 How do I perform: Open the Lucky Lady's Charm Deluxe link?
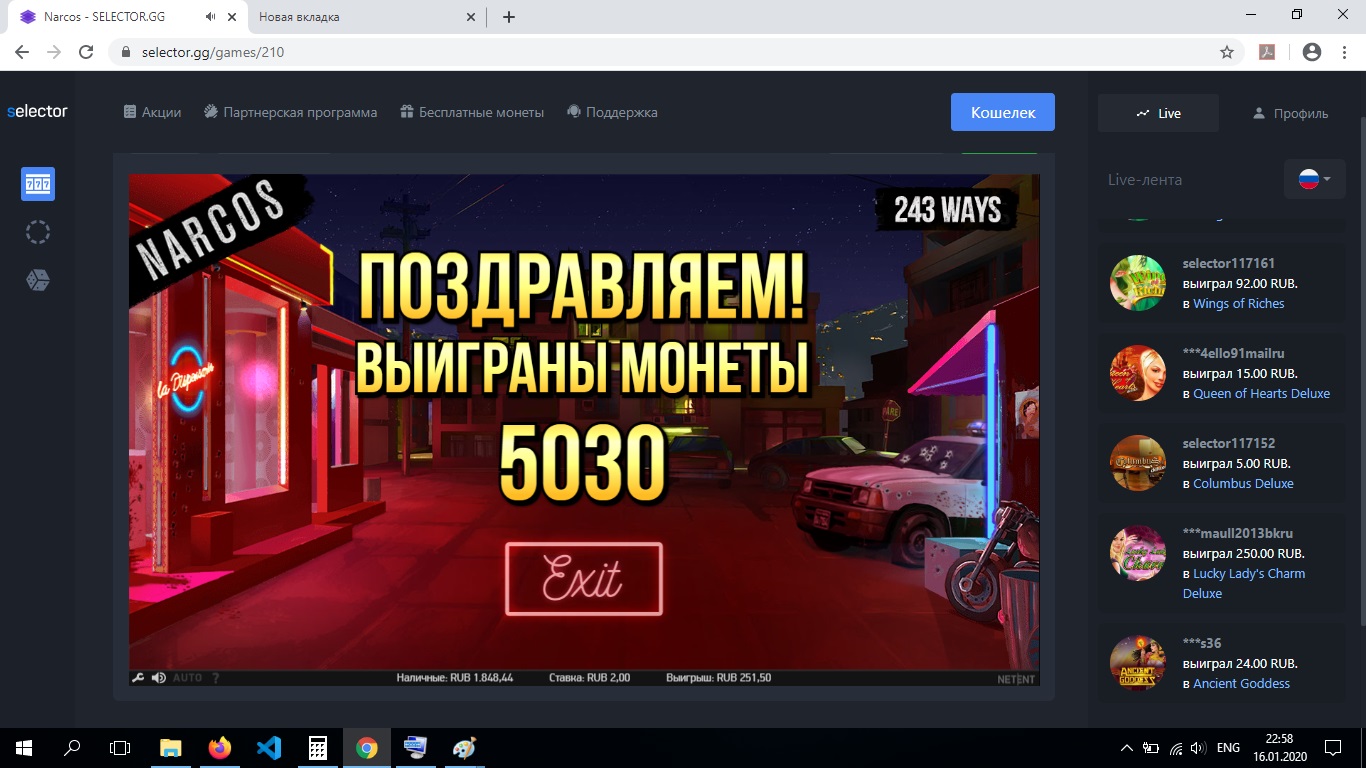click(x=1244, y=583)
